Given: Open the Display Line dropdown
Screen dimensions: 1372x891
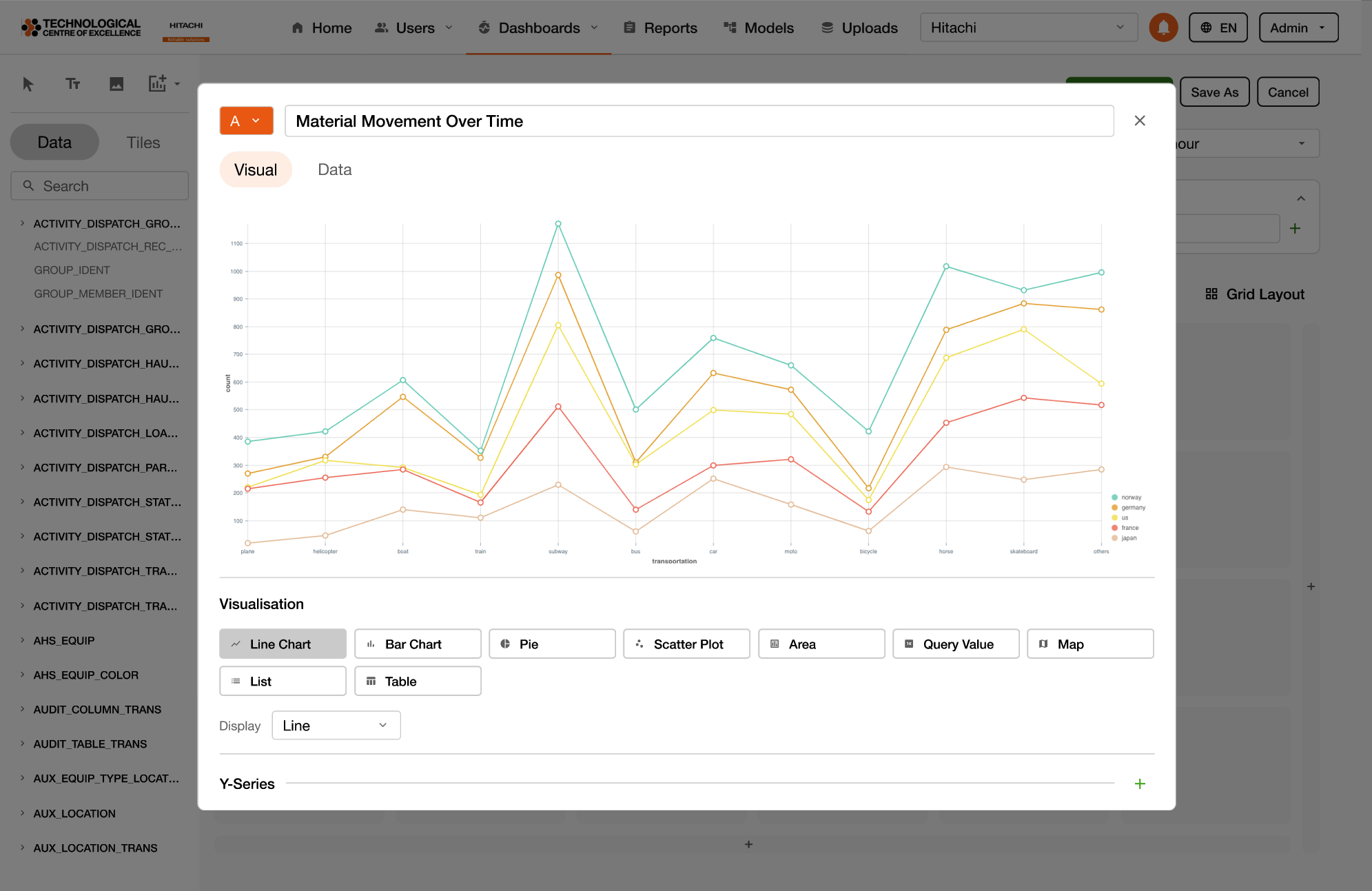Looking at the screenshot, I should (336, 726).
